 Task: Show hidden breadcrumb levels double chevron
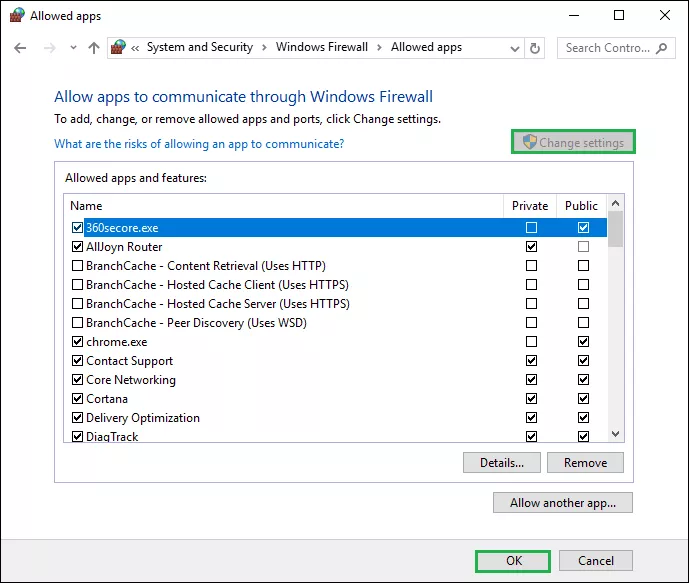coord(135,48)
